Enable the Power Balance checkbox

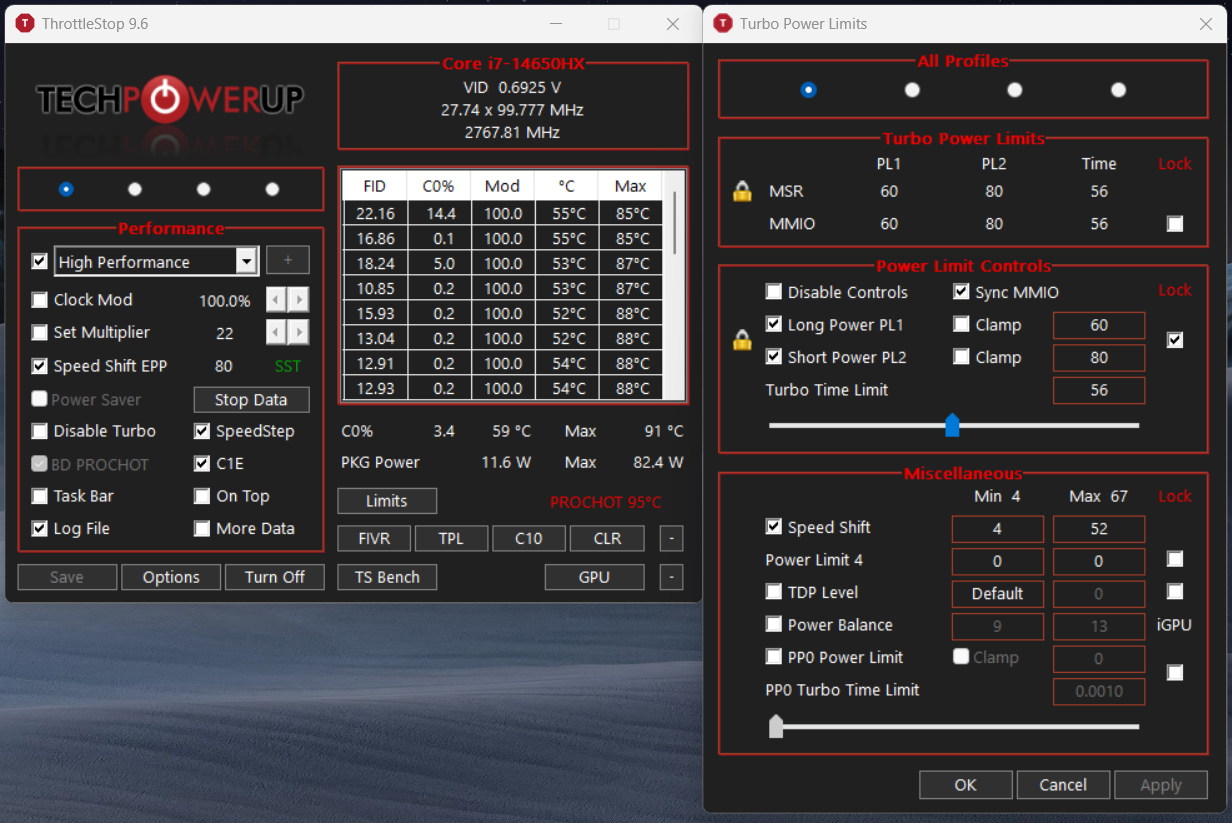coord(774,624)
